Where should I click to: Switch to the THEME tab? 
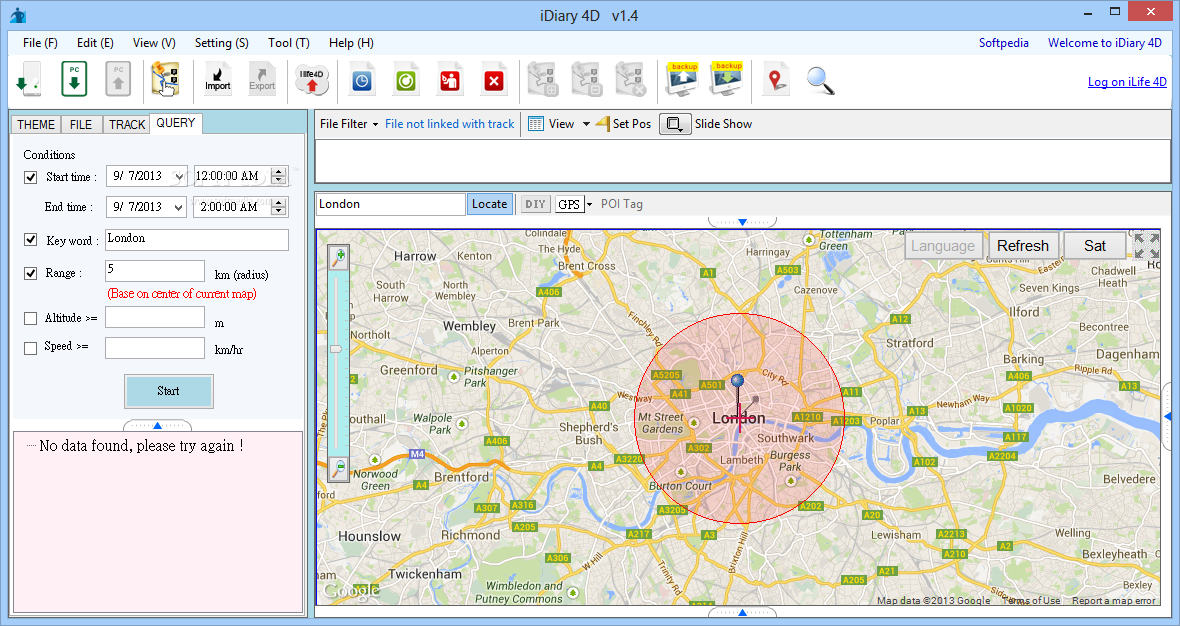tap(36, 124)
